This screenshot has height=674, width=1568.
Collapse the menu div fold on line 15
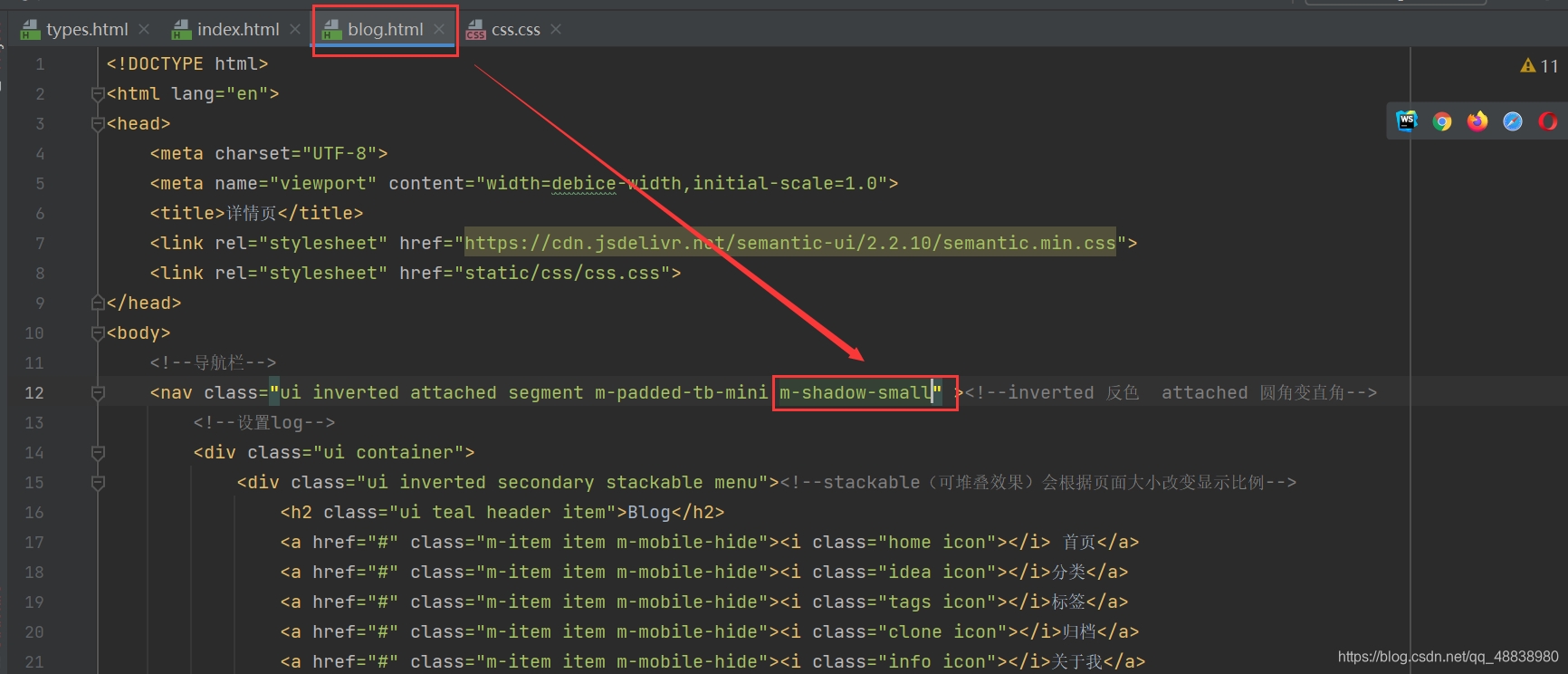(98, 482)
